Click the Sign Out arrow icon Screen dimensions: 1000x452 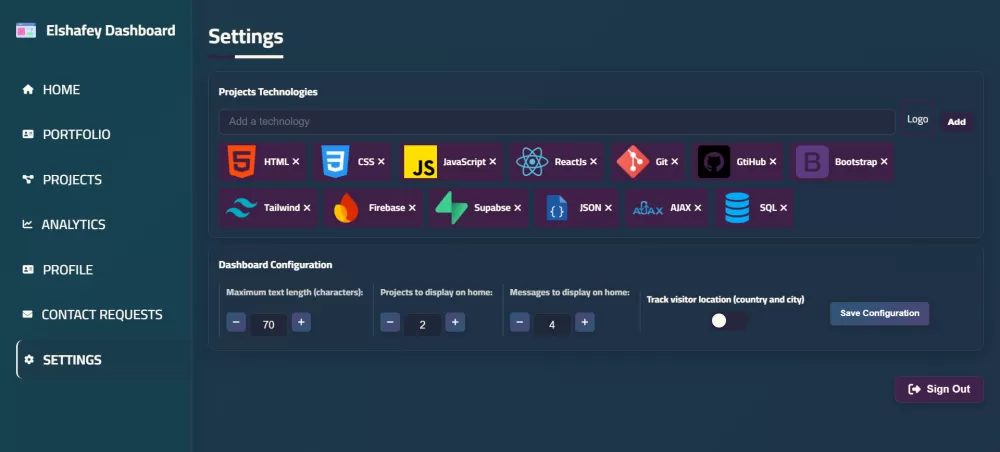click(915, 389)
